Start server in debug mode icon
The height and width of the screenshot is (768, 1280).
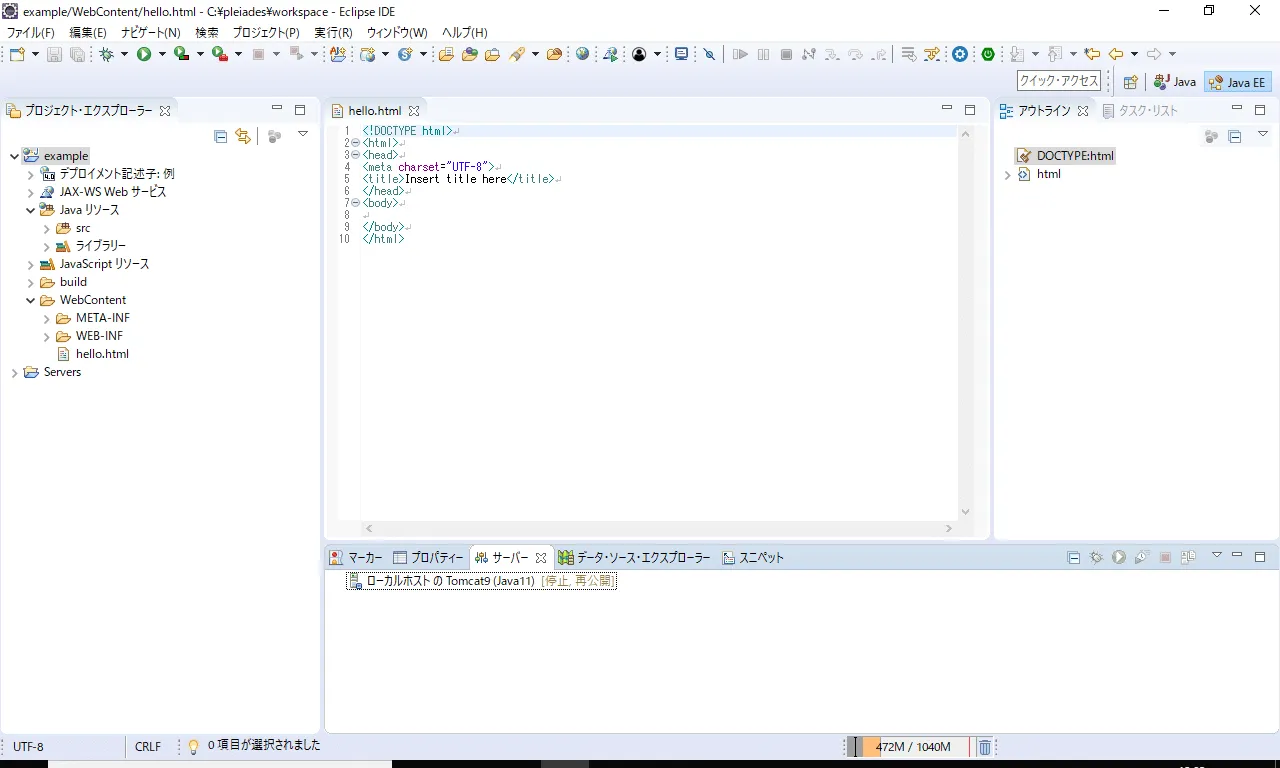(x=1096, y=557)
